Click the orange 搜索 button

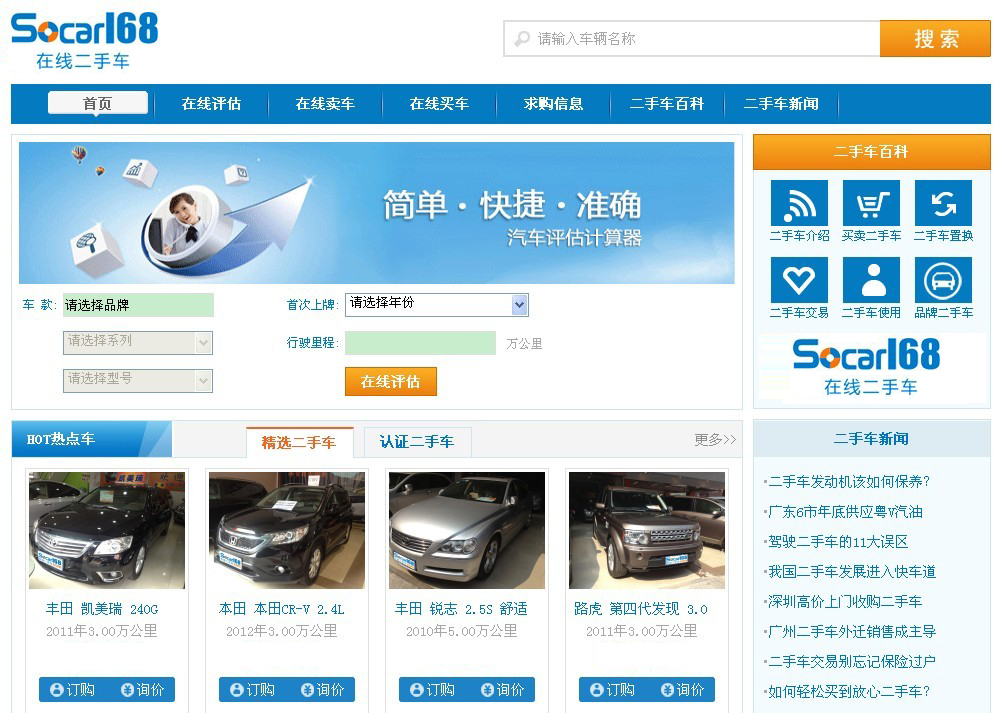point(935,39)
